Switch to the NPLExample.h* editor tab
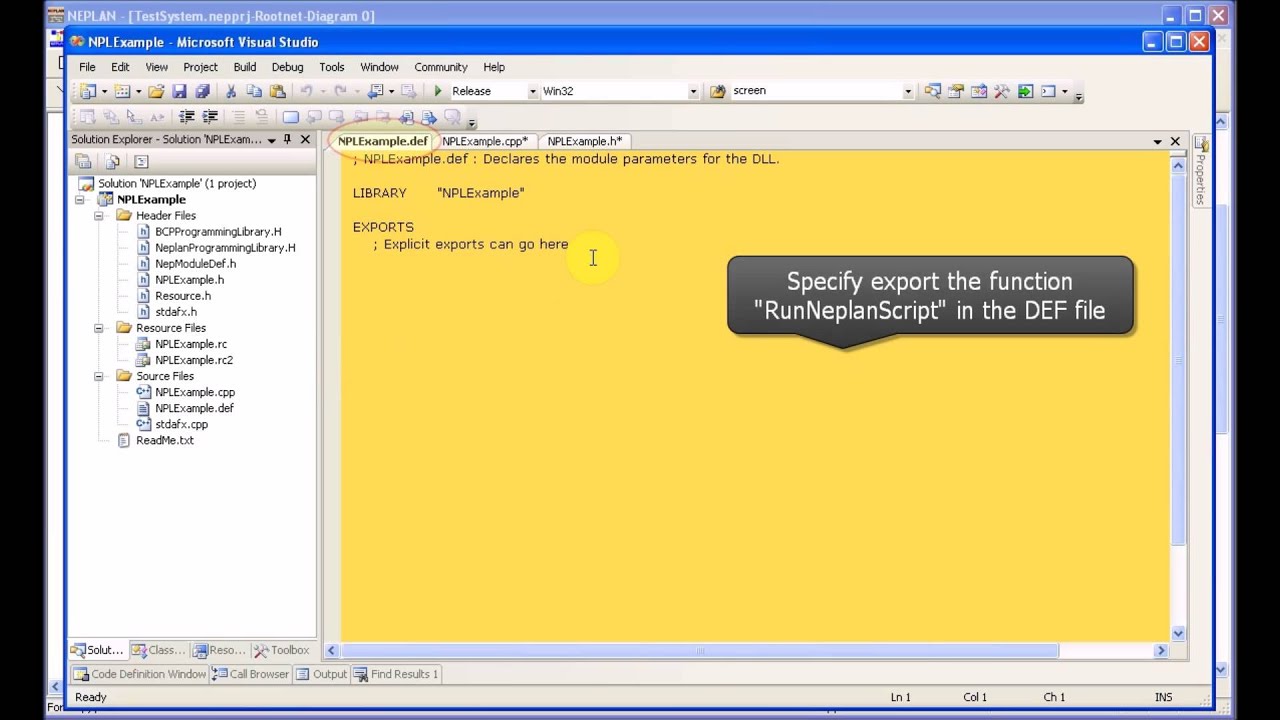This screenshot has width=1280, height=720. [x=585, y=141]
